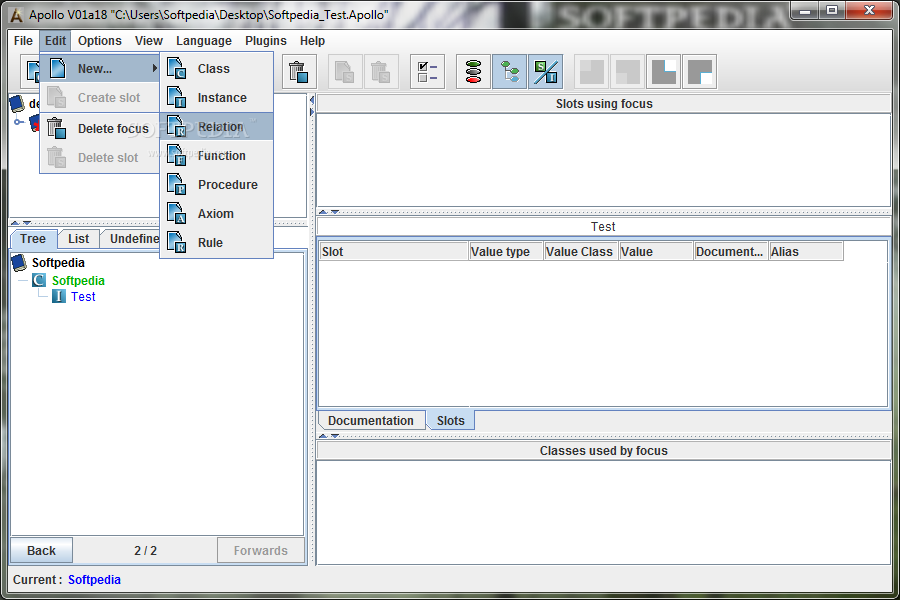
Task: Click New... in the Edit menu
Action: (100, 68)
